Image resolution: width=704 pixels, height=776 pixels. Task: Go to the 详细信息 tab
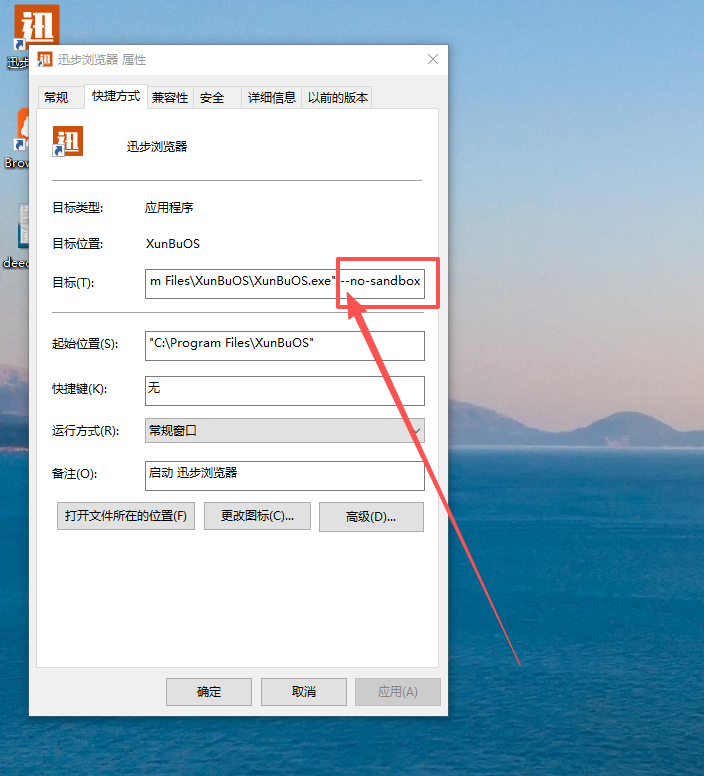[x=272, y=97]
